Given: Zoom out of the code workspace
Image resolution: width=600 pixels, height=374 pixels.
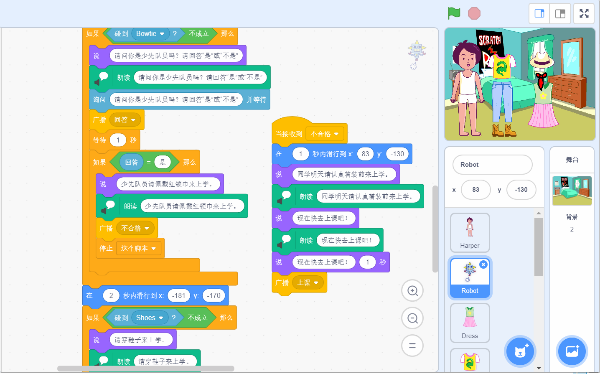Looking at the screenshot, I should pyautogui.click(x=412, y=318).
